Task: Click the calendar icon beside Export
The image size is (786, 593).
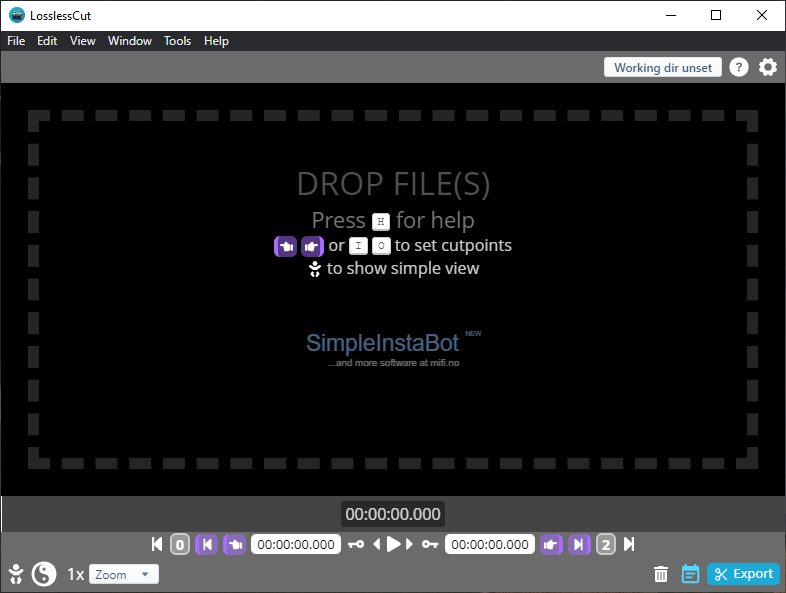Action: (690, 574)
